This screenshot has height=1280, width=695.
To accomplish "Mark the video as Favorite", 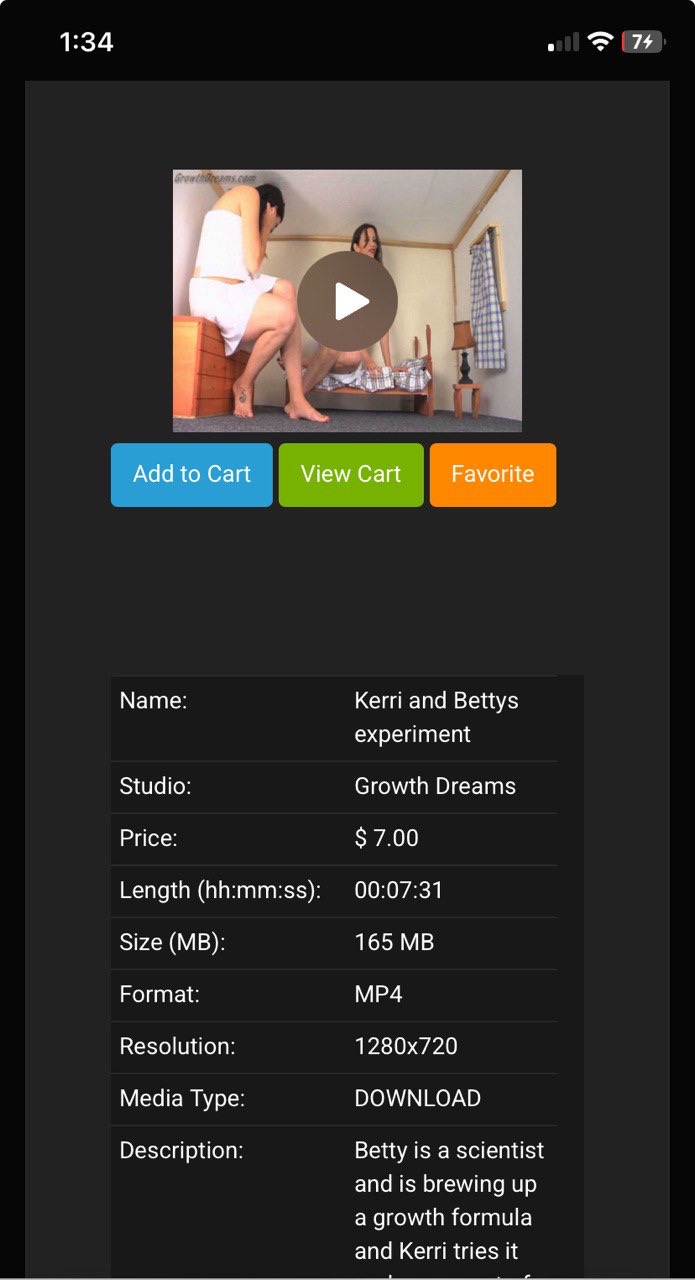I will [493, 475].
